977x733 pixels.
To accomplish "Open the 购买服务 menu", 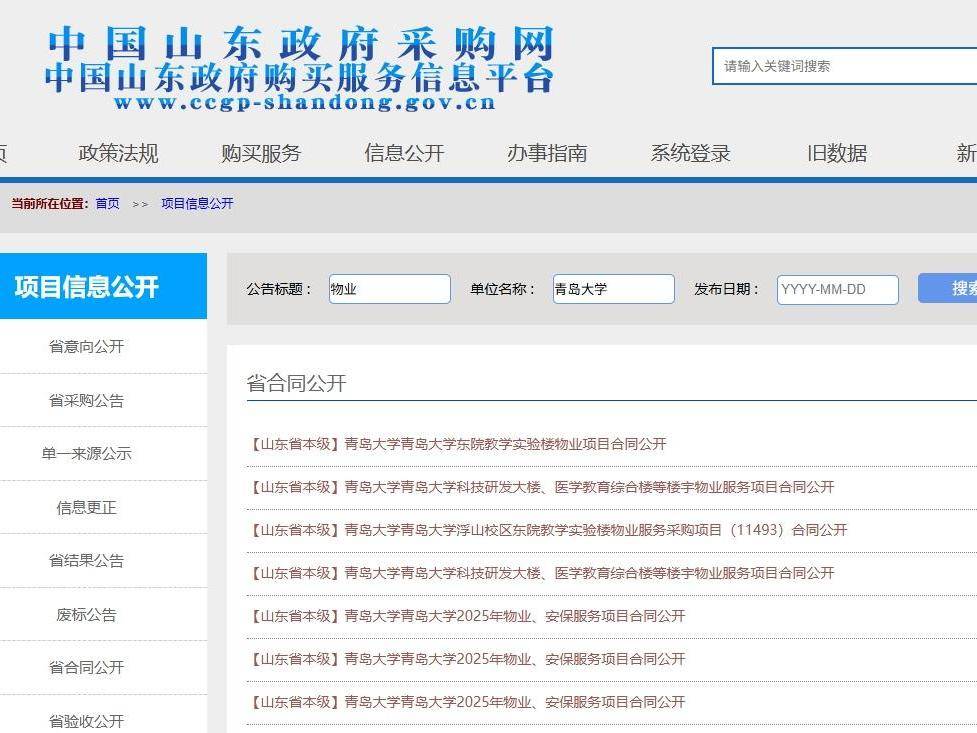I will [261, 153].
